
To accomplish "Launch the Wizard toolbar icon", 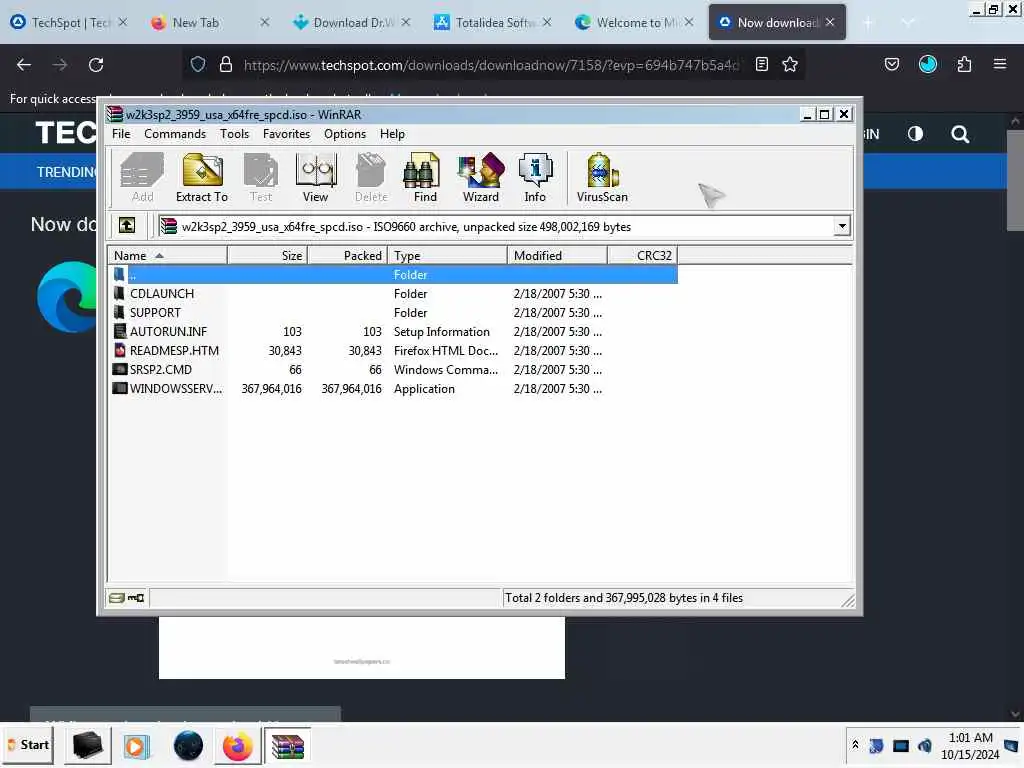I will pos(481,177).
